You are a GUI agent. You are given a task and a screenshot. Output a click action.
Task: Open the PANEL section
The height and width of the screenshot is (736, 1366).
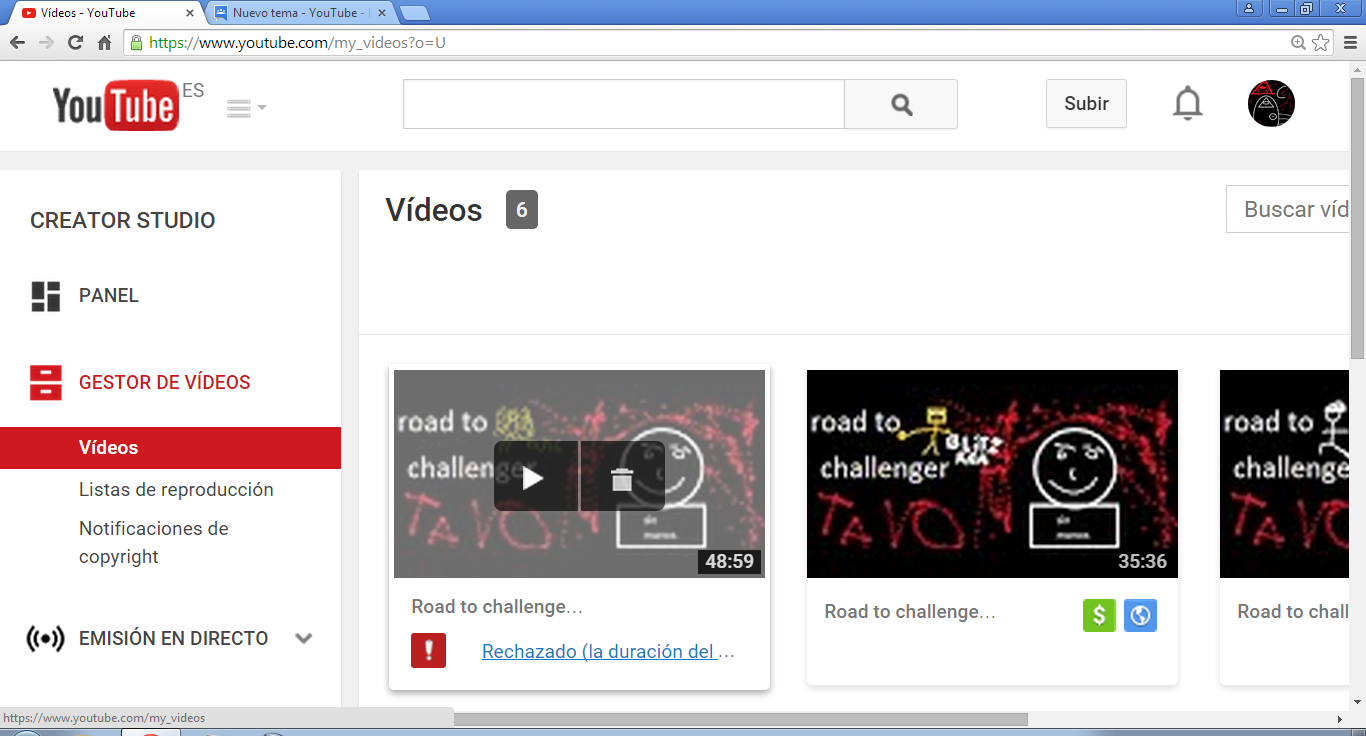click(x=109, y=295)
